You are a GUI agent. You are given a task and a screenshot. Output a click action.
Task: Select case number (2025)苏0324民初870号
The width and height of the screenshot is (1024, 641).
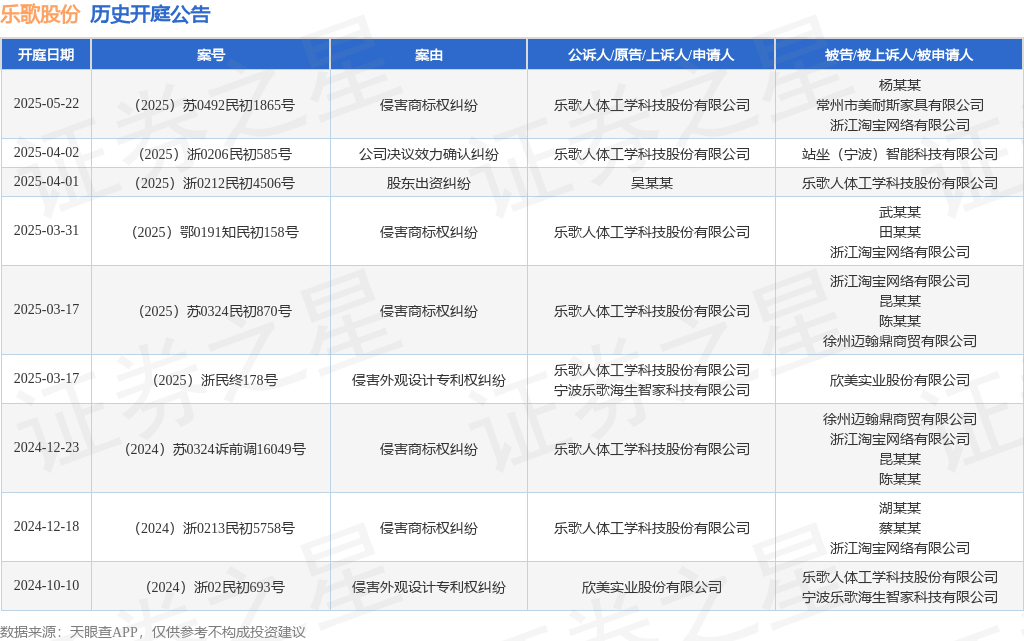click(214, 311)
